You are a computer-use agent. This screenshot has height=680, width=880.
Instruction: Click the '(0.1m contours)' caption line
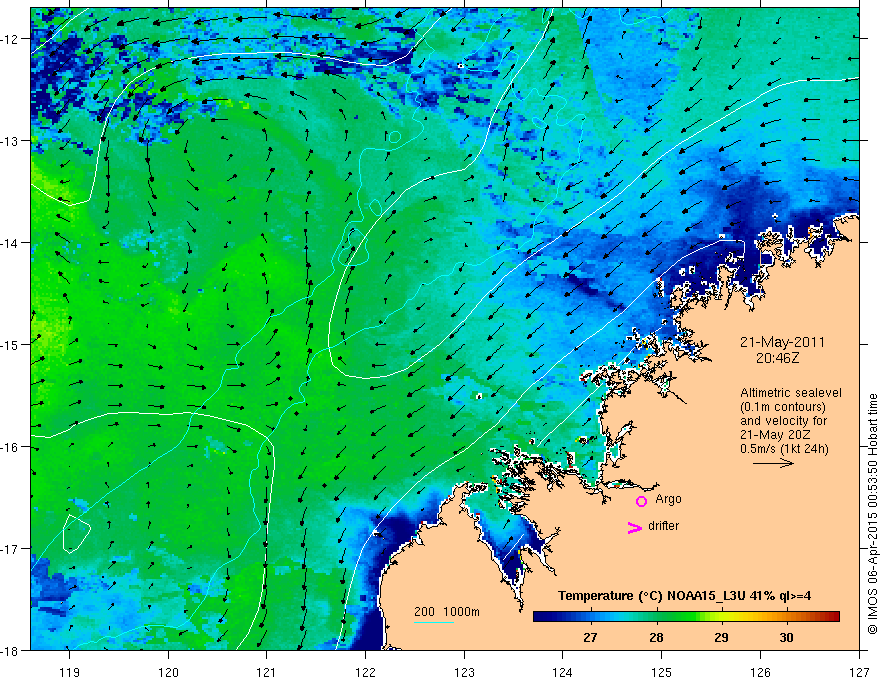(x=783, y=407)
